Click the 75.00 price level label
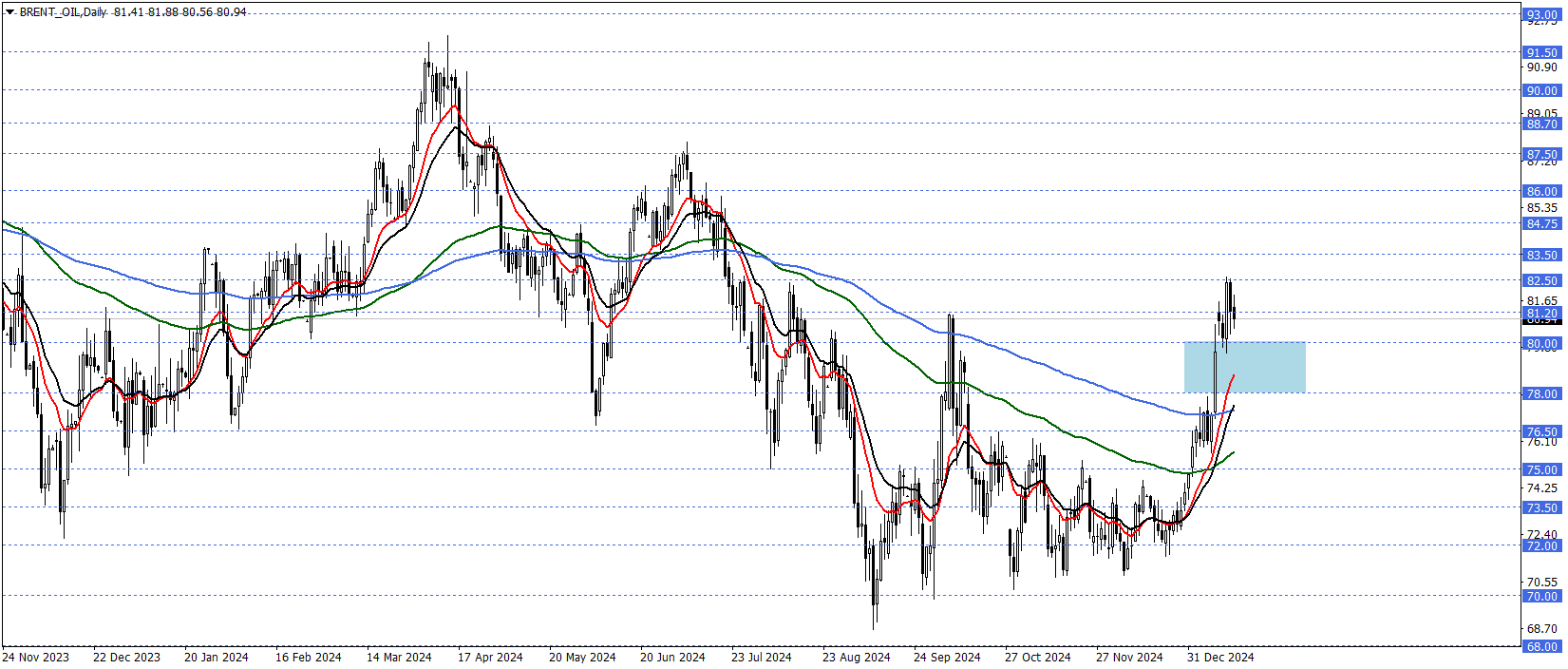Image resolution: width=1568 pixels, height=669 pixels. pyautogui.click(x=1541, y=469)
